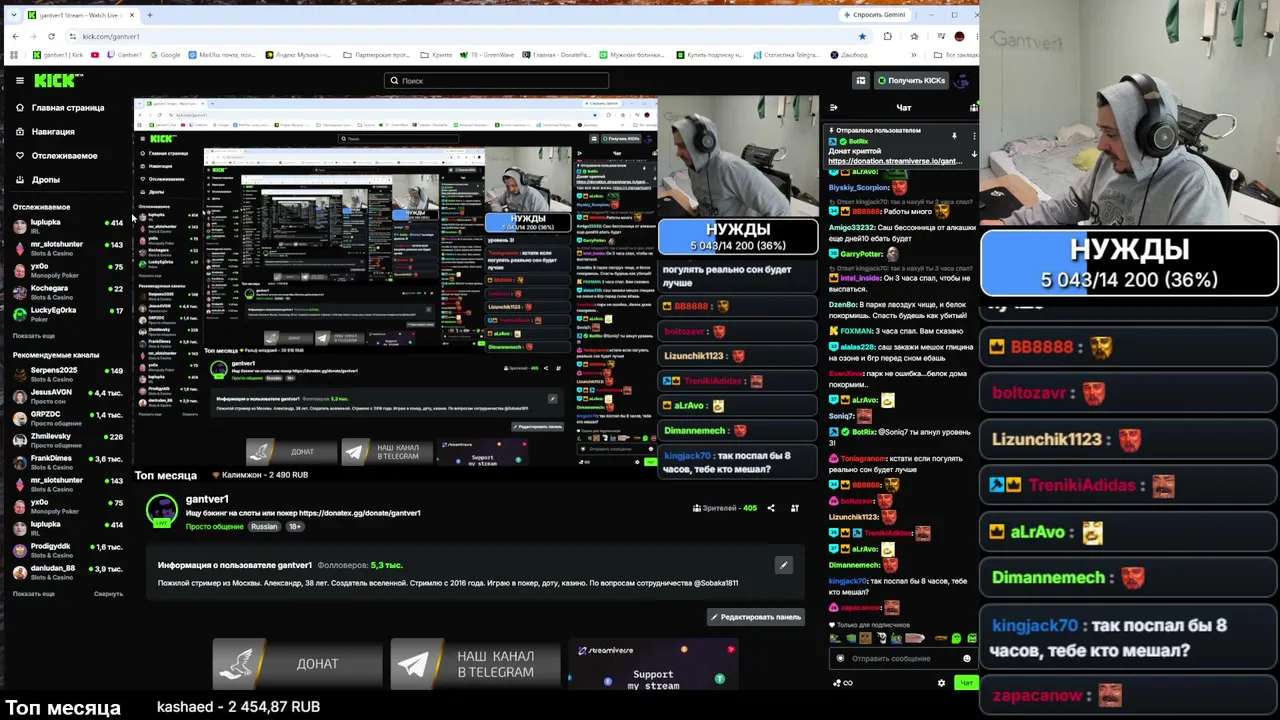Open Serpens2025 recommended channel
The image size is (1280, 720).
point(68,374)
